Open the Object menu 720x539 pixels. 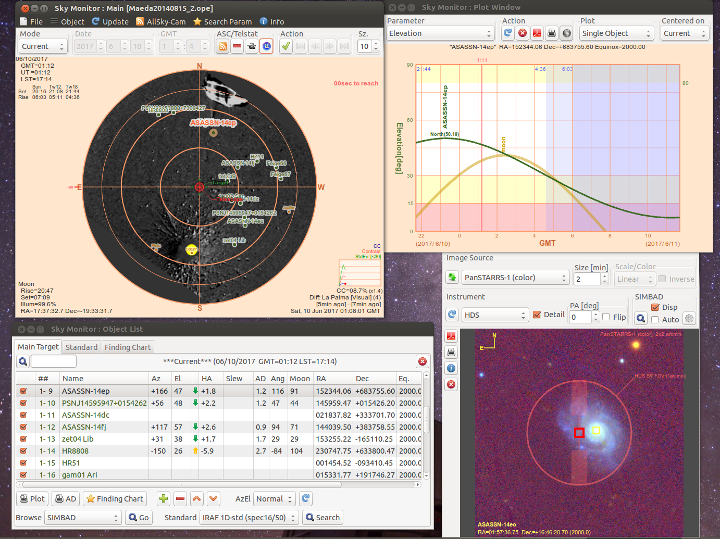[x=67, y=22]
